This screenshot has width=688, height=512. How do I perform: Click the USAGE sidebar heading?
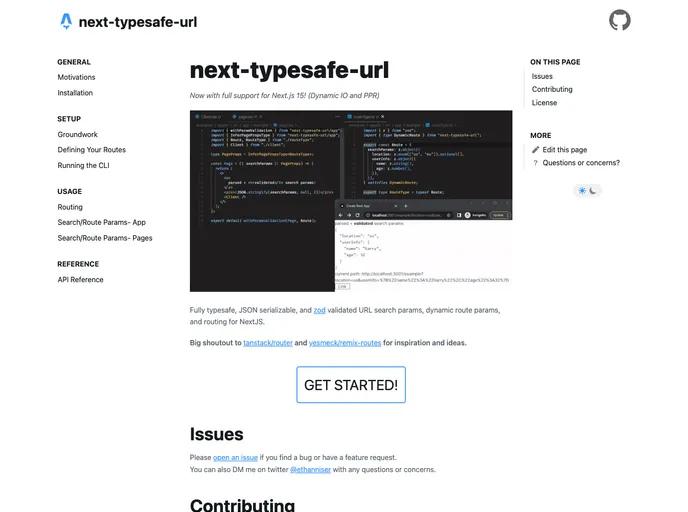(69, 191)
